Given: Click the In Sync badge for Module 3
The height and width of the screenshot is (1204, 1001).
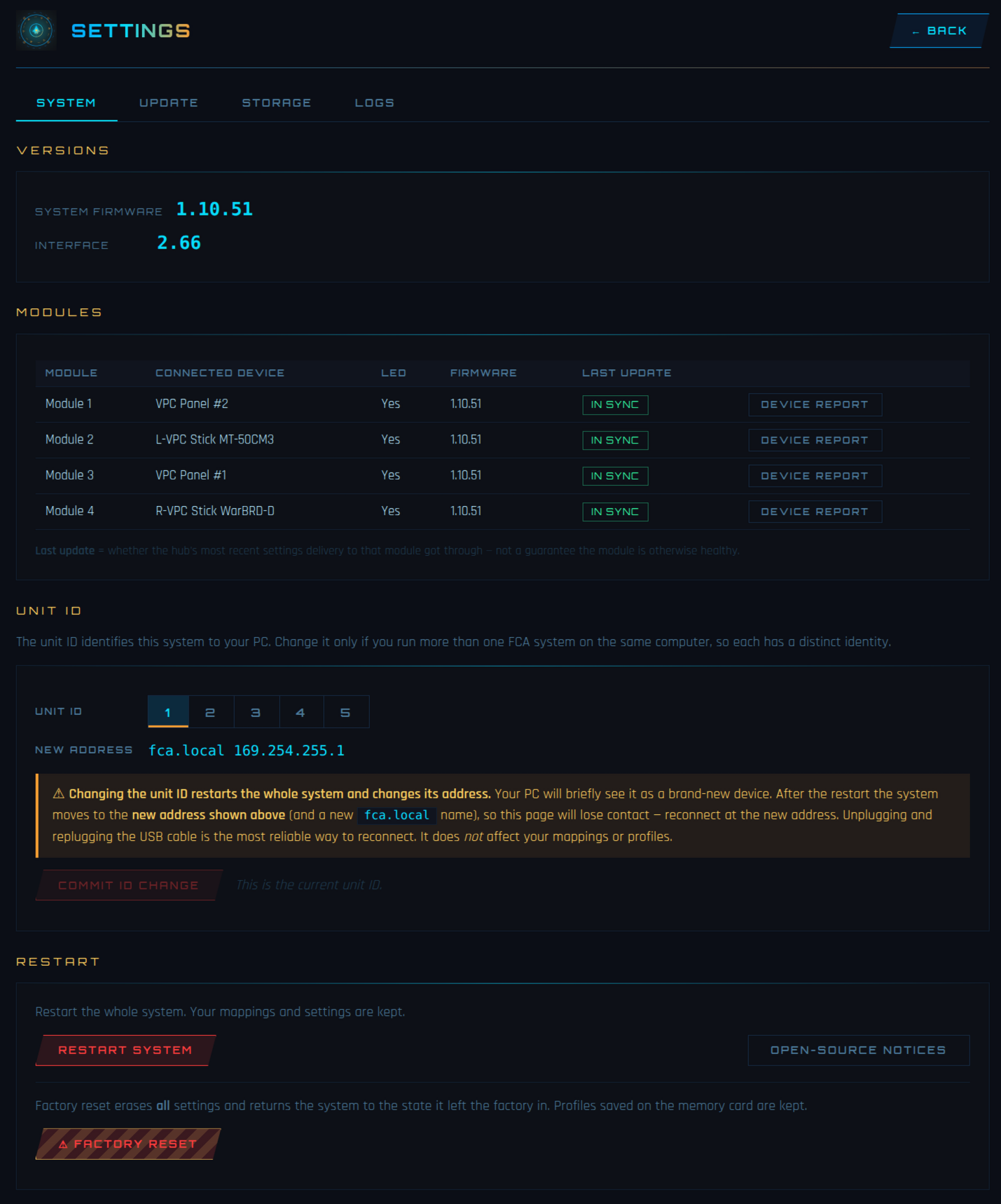Looking at the screenshot, I should point(615,476).
